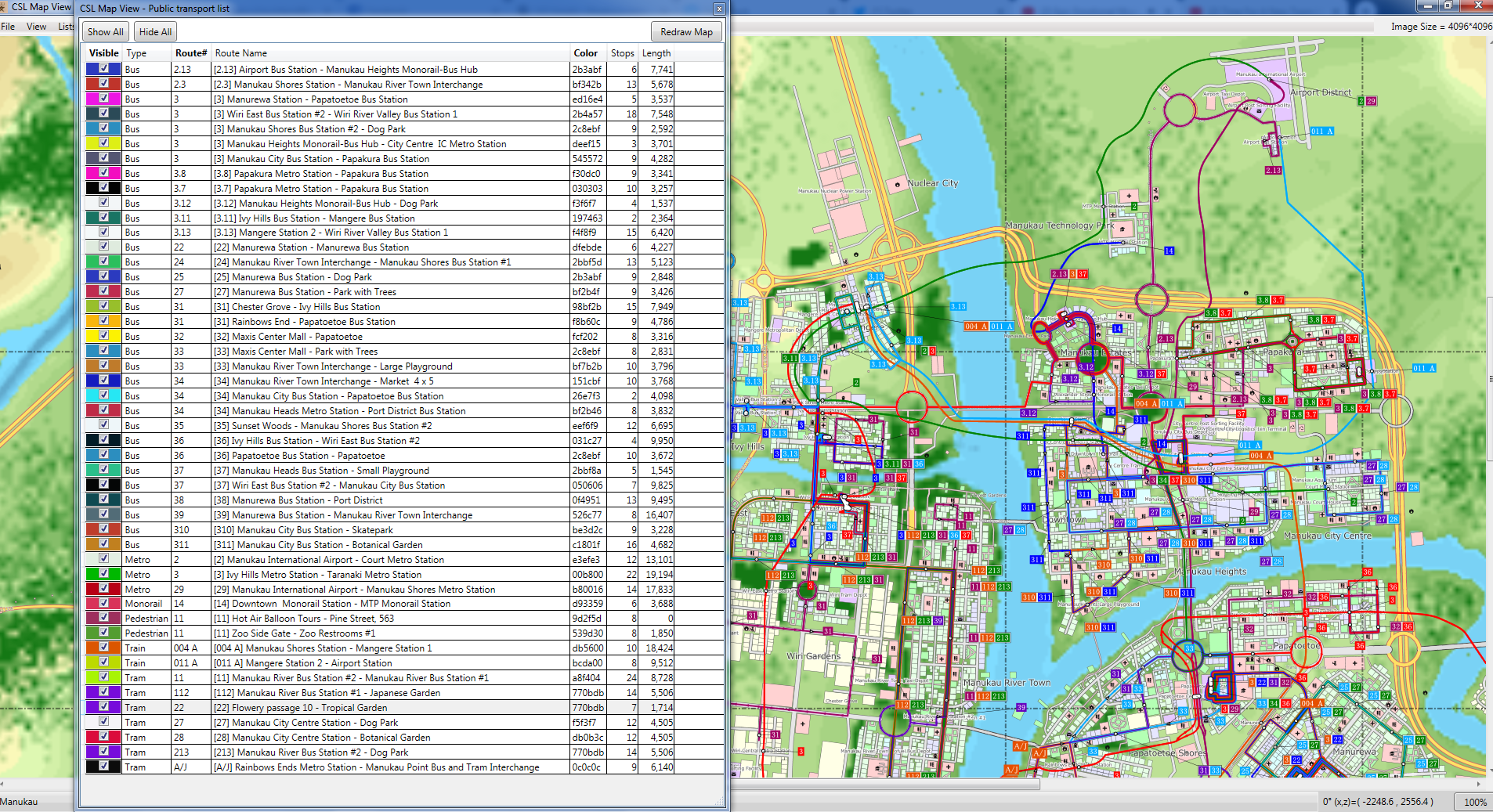Image resolution: width=1493 pixels, height=812 pixels.
Task: Open the File menu
Action: tap(8, 27)
